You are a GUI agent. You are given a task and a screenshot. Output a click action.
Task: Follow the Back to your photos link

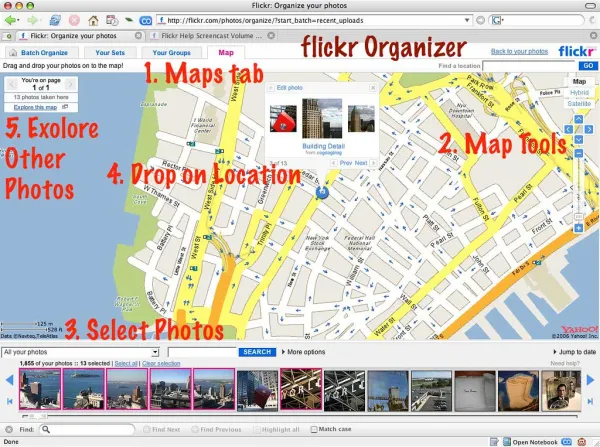[519, 51]
